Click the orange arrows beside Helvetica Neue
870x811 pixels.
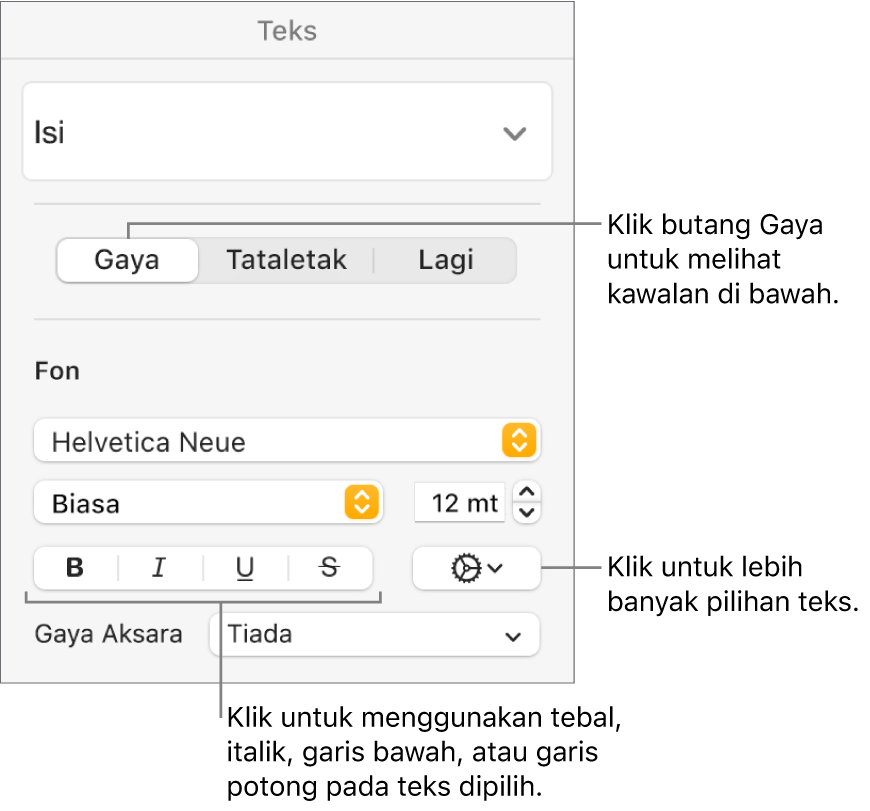[x=519, y=441]
